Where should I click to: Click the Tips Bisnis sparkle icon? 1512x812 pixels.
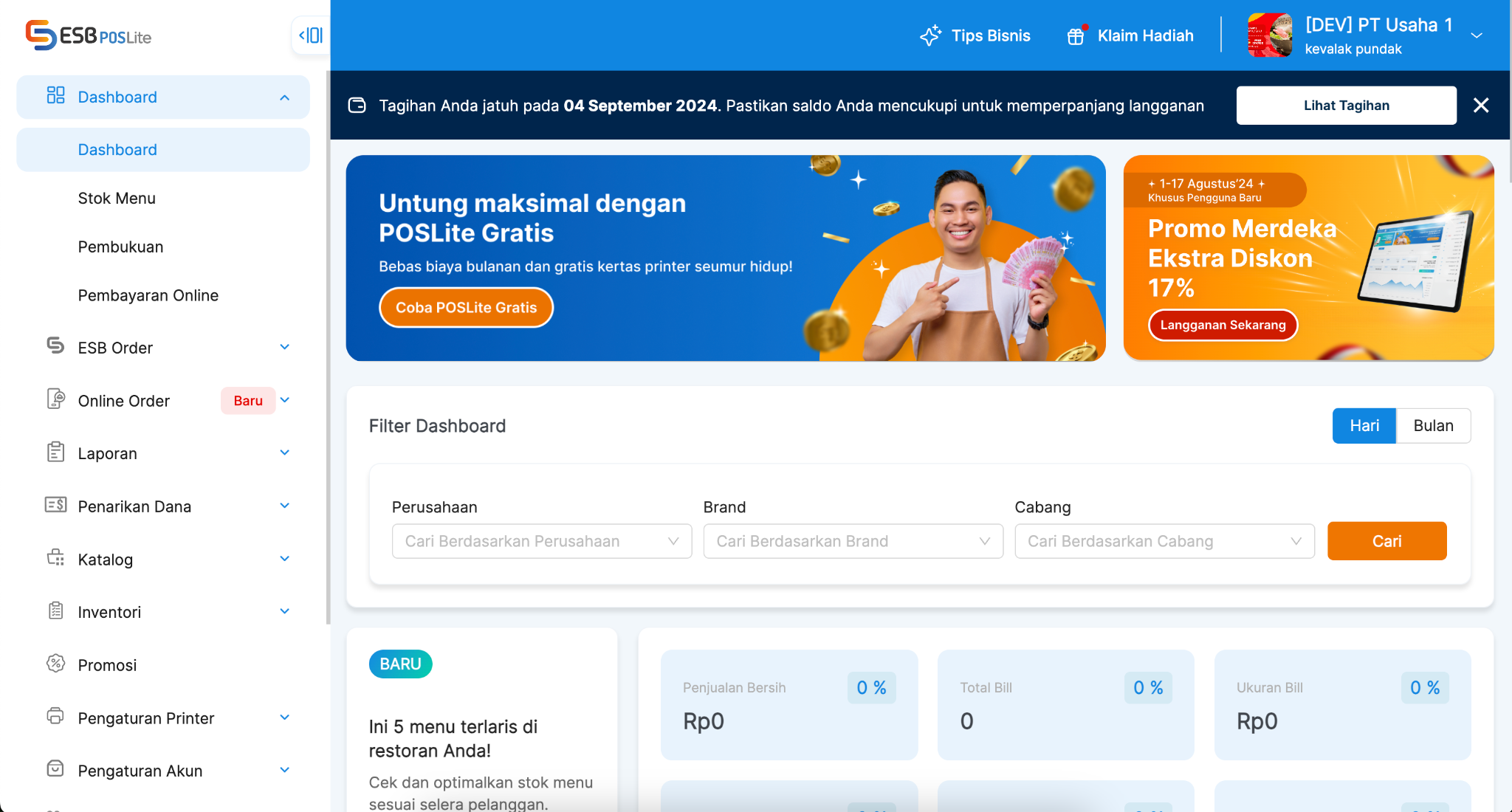click(930, 35)
